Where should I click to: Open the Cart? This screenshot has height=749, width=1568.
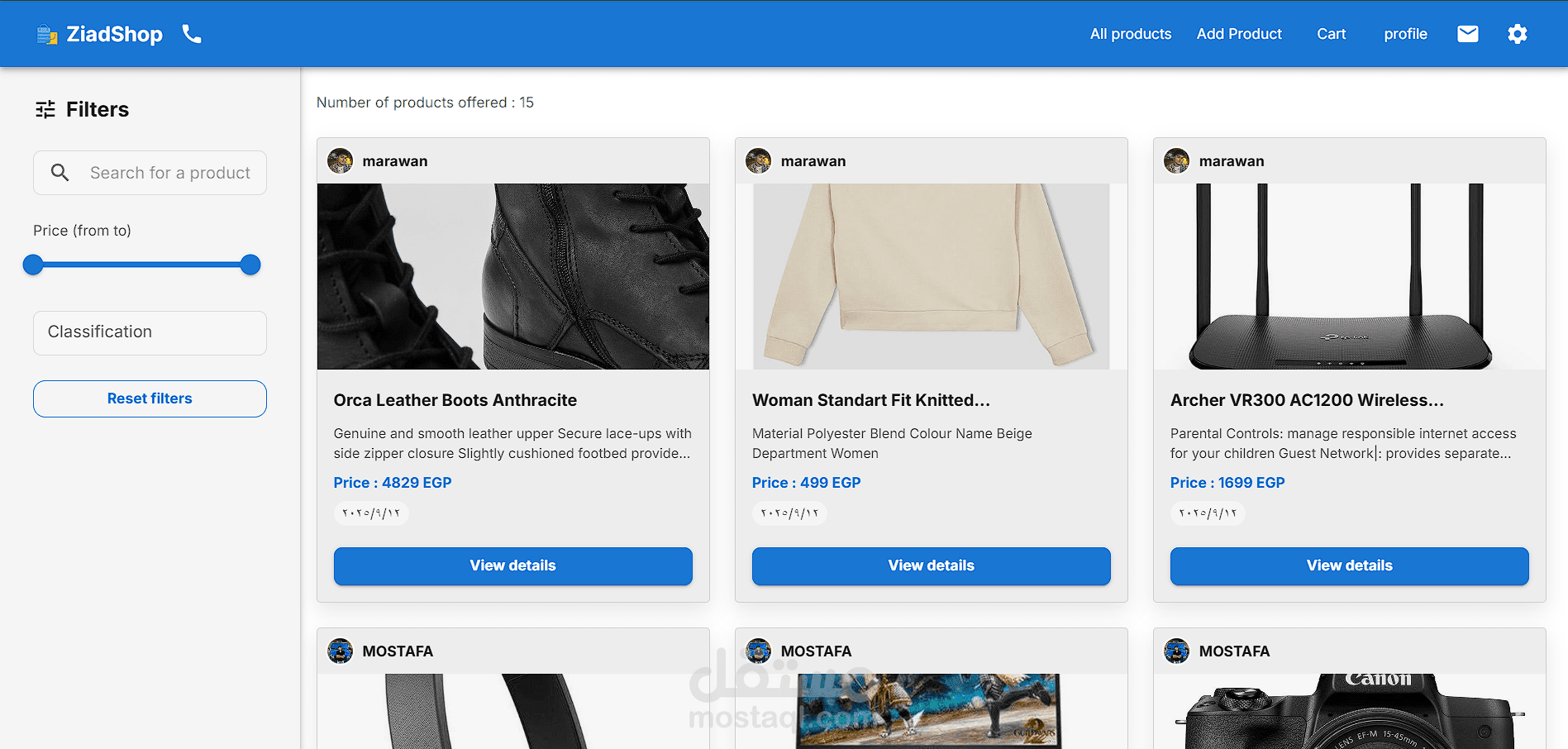tap(1332, 34)
